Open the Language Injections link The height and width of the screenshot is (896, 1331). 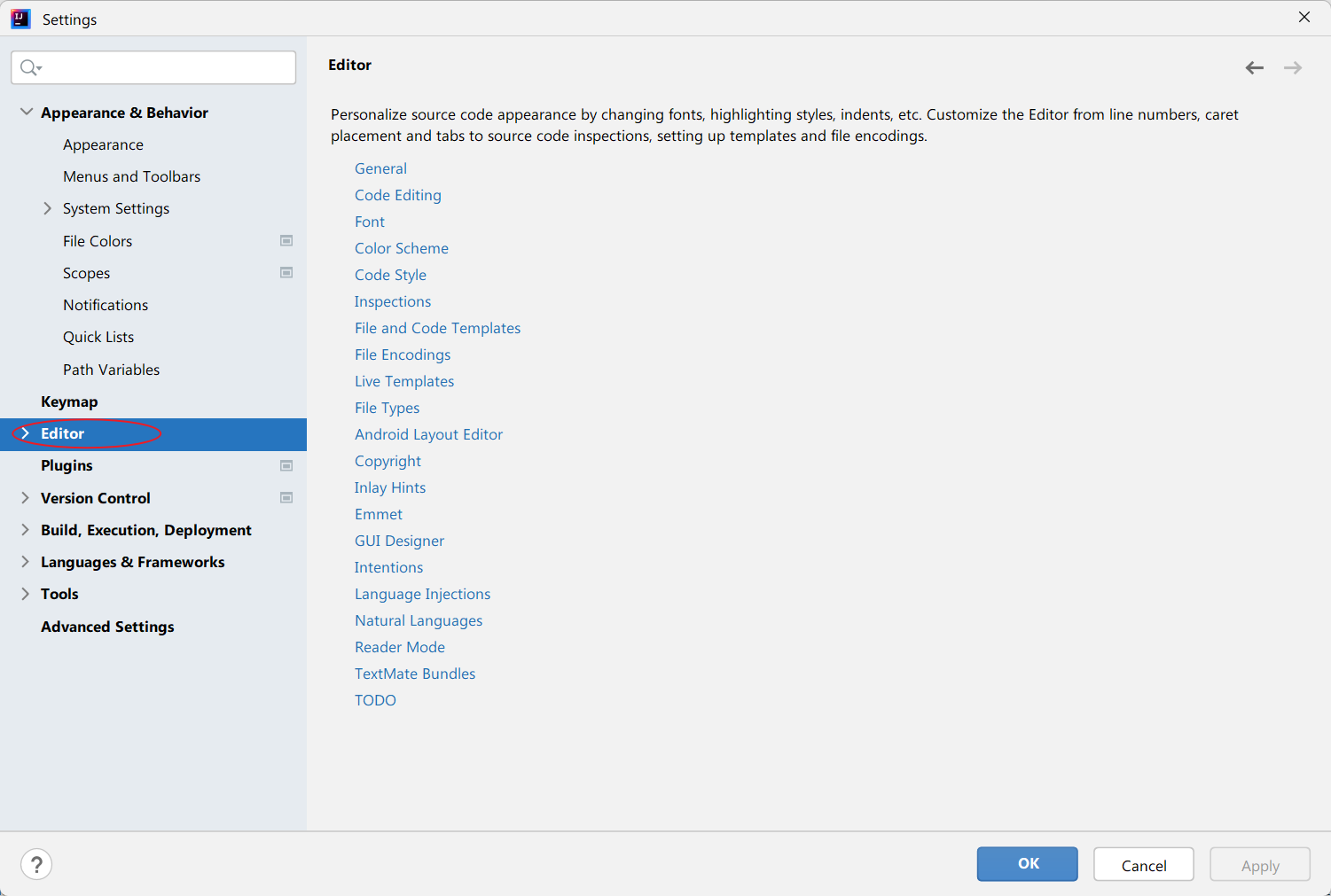click(x=423, y=594)
